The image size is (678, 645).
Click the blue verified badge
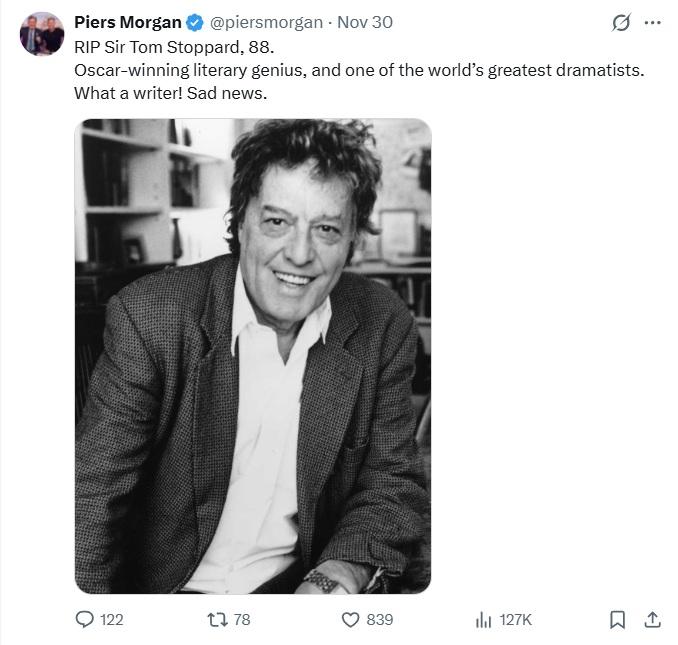196,22
